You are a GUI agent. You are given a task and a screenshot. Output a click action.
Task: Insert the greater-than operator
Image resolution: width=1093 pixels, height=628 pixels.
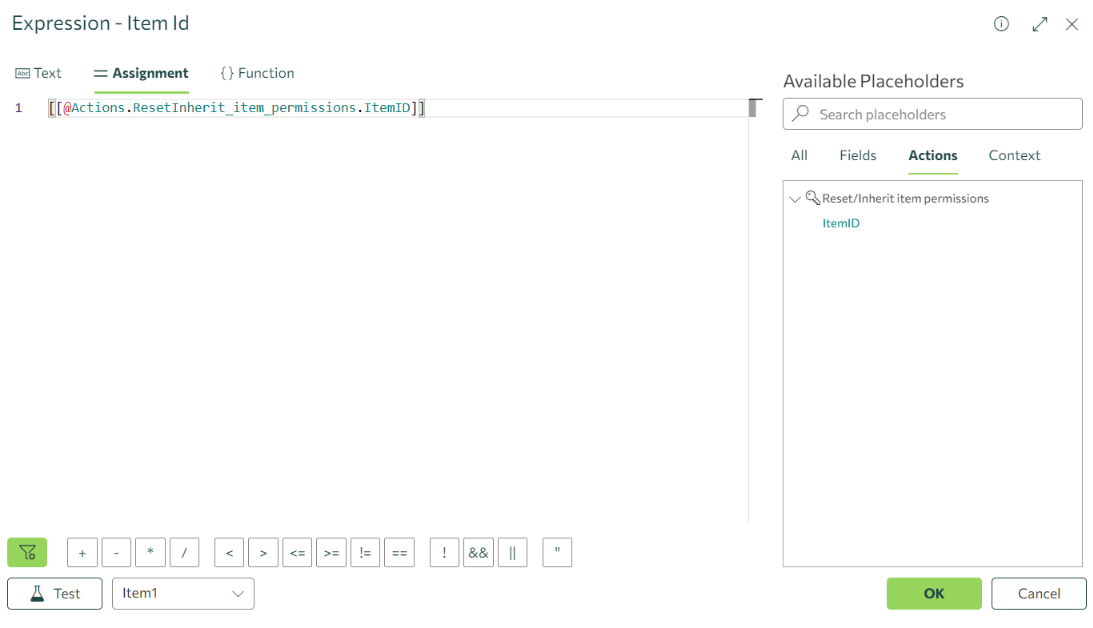pos(263,553)
